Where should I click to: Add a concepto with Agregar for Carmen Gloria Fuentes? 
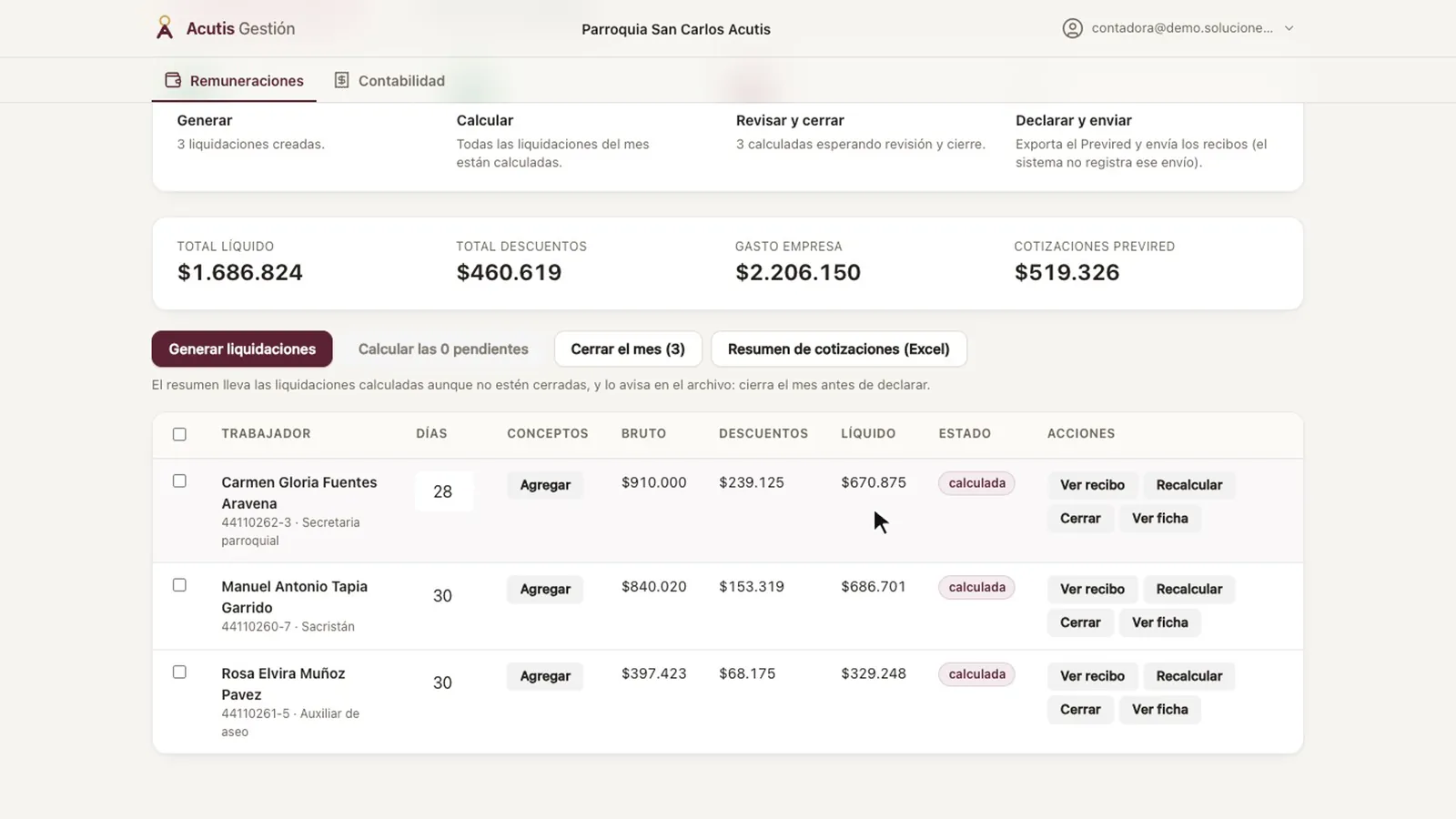click(545, 485)
